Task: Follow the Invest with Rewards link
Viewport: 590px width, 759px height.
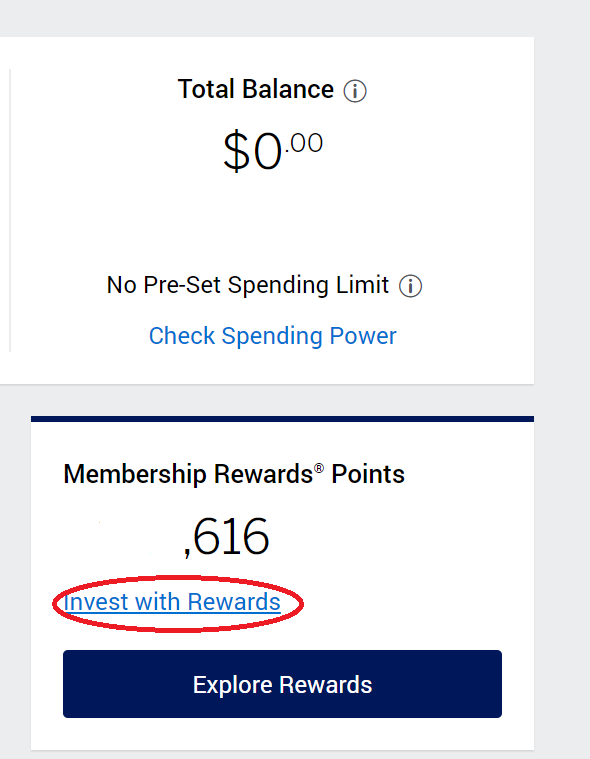Action: pos(172,602)
